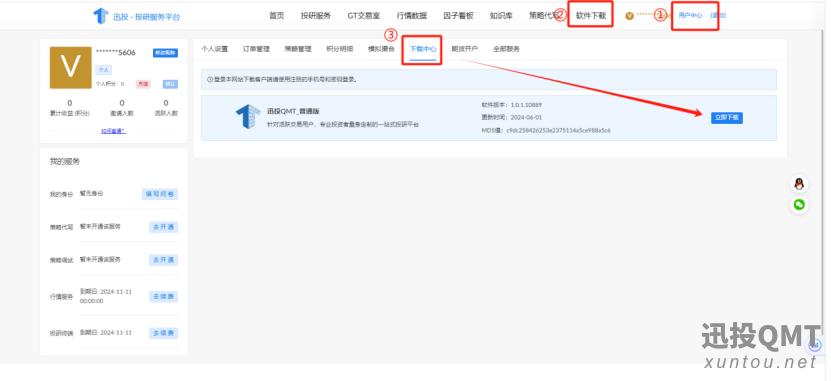Go to 首页 in top navigation
This screenshot has width=831, height=381.
tap(277, 16)
